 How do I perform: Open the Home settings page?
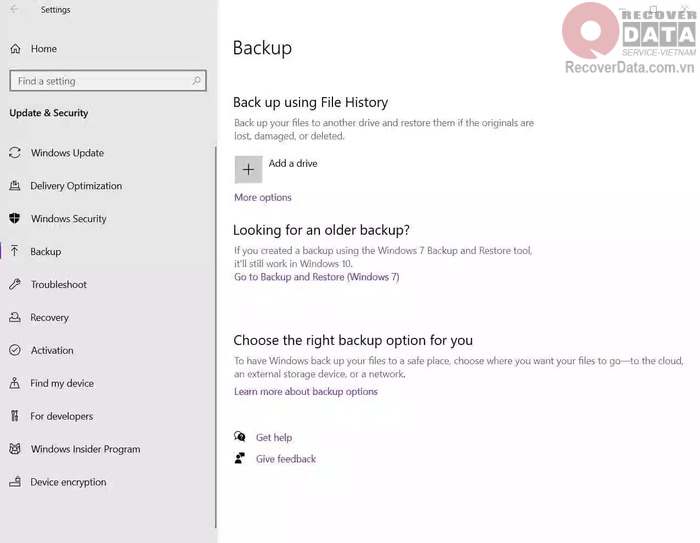click(43, 49)
